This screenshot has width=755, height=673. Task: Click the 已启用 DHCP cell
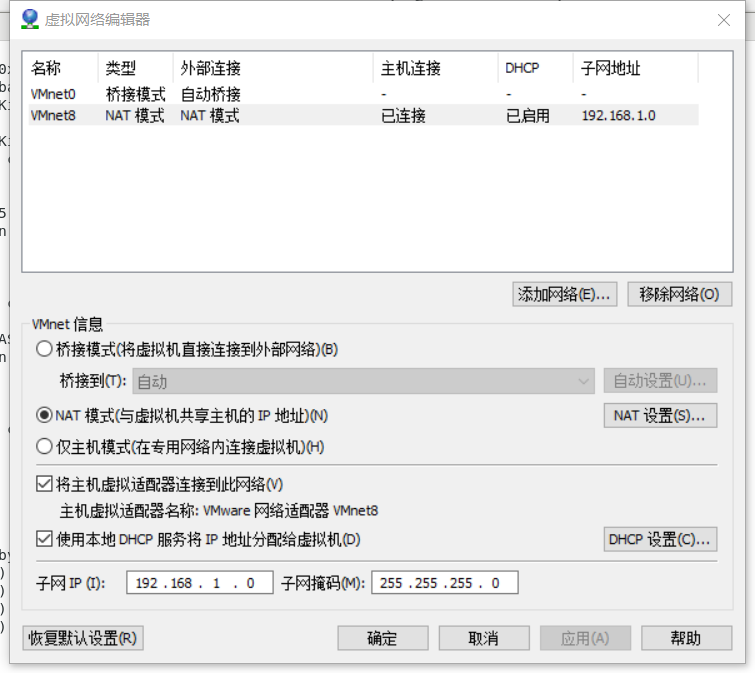coord(528,116)
